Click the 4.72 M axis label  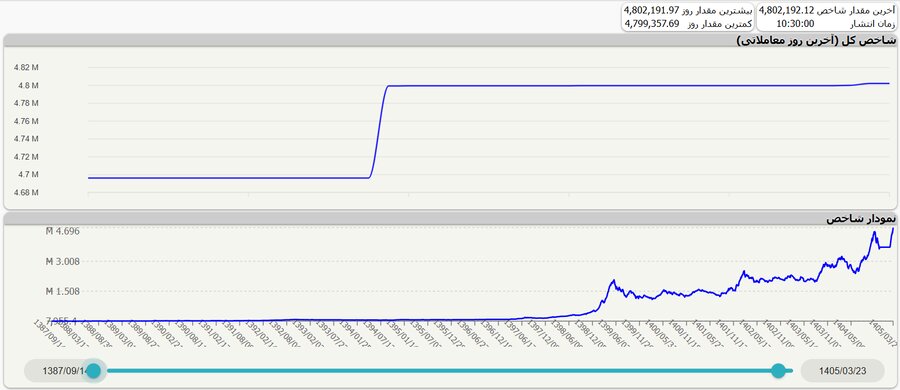click(26, 157)
